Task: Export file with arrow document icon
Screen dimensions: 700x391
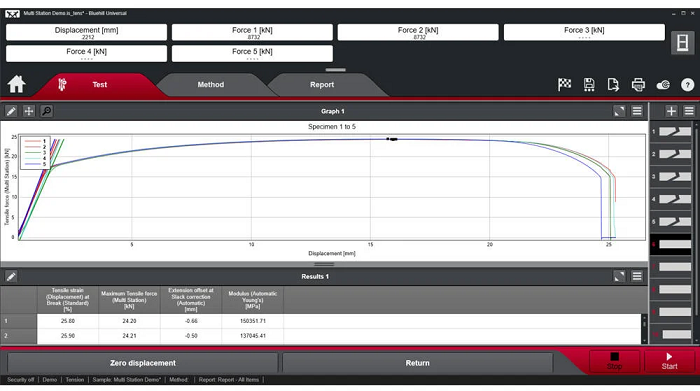Action: tap(613, 84)
